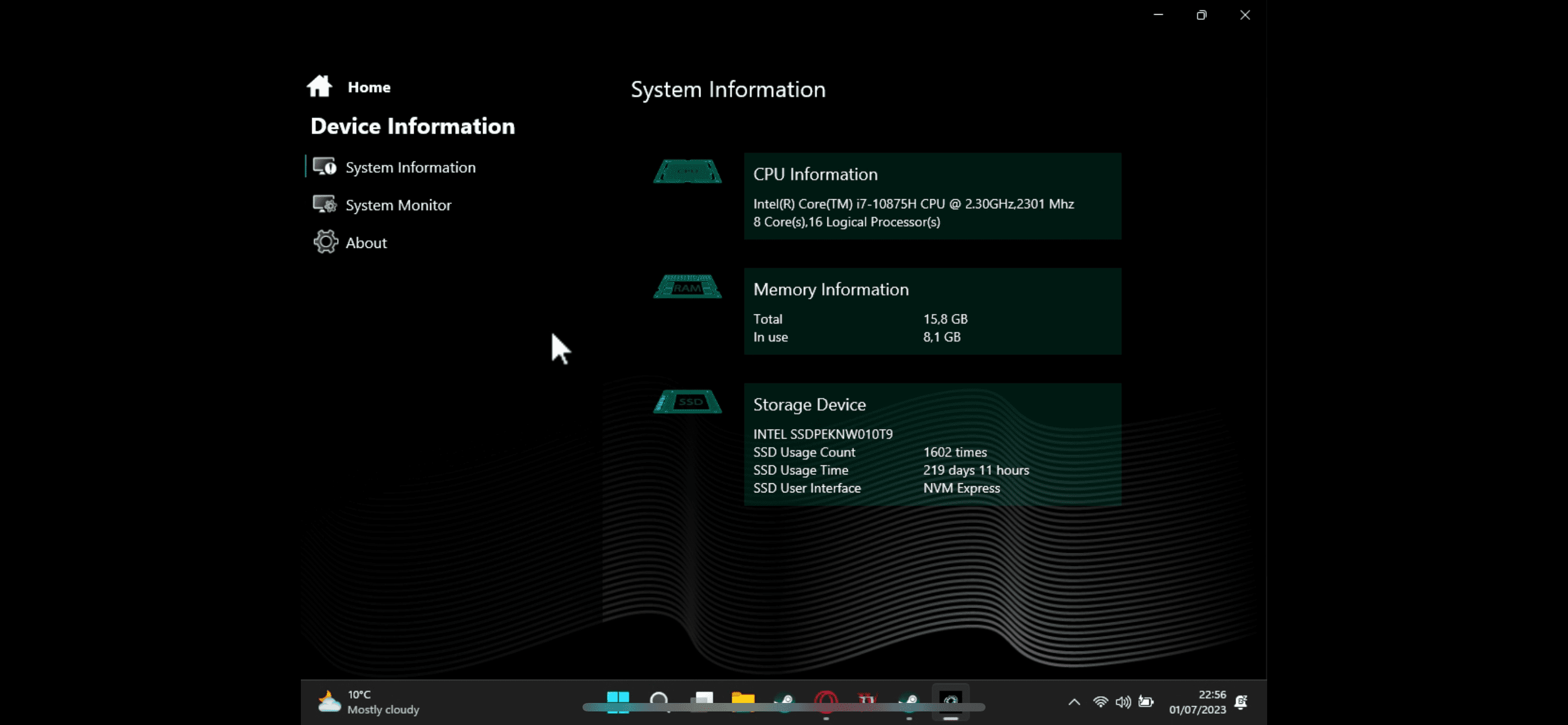Click the in-use memory value 8,1 GB
This screenshot has width=1568, height=725.
pyautogui.click(x=941, y=337)
